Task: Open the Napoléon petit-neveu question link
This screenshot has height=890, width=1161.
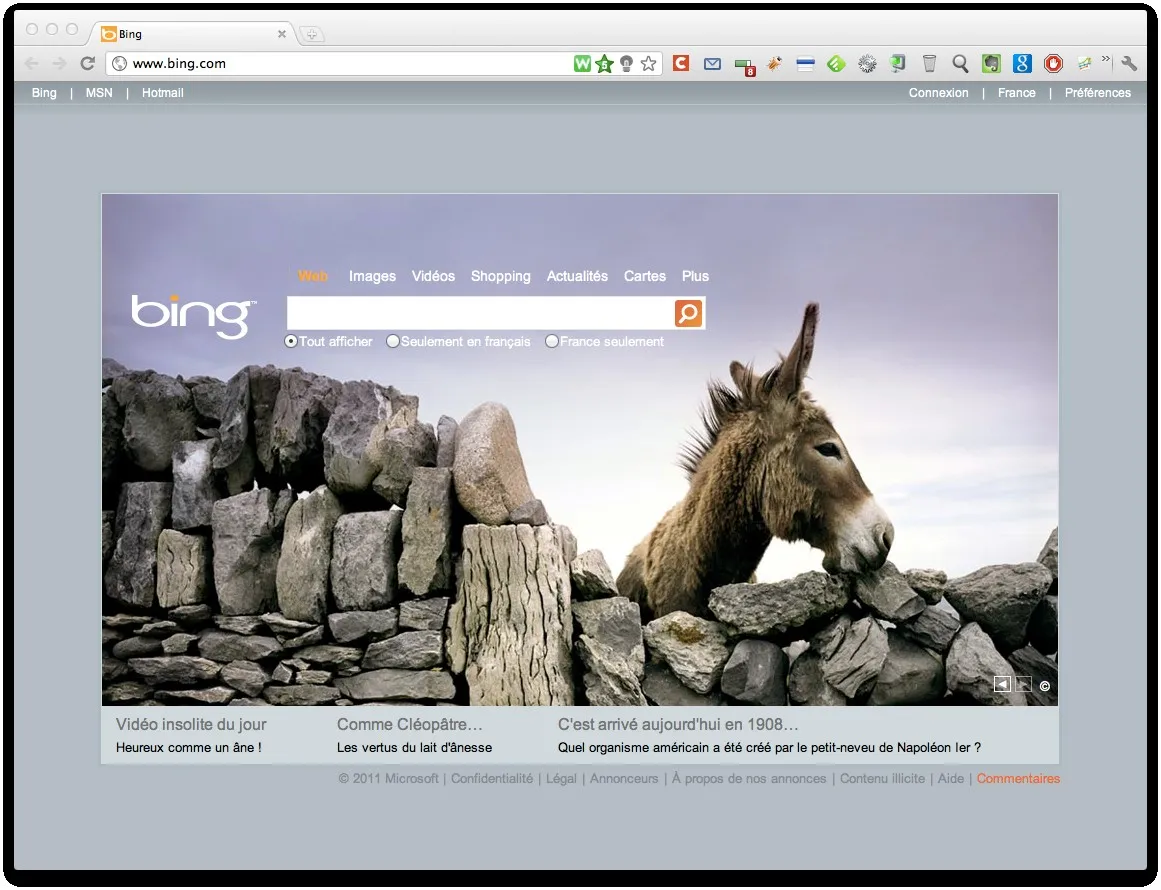Action: tap(769, 748)
